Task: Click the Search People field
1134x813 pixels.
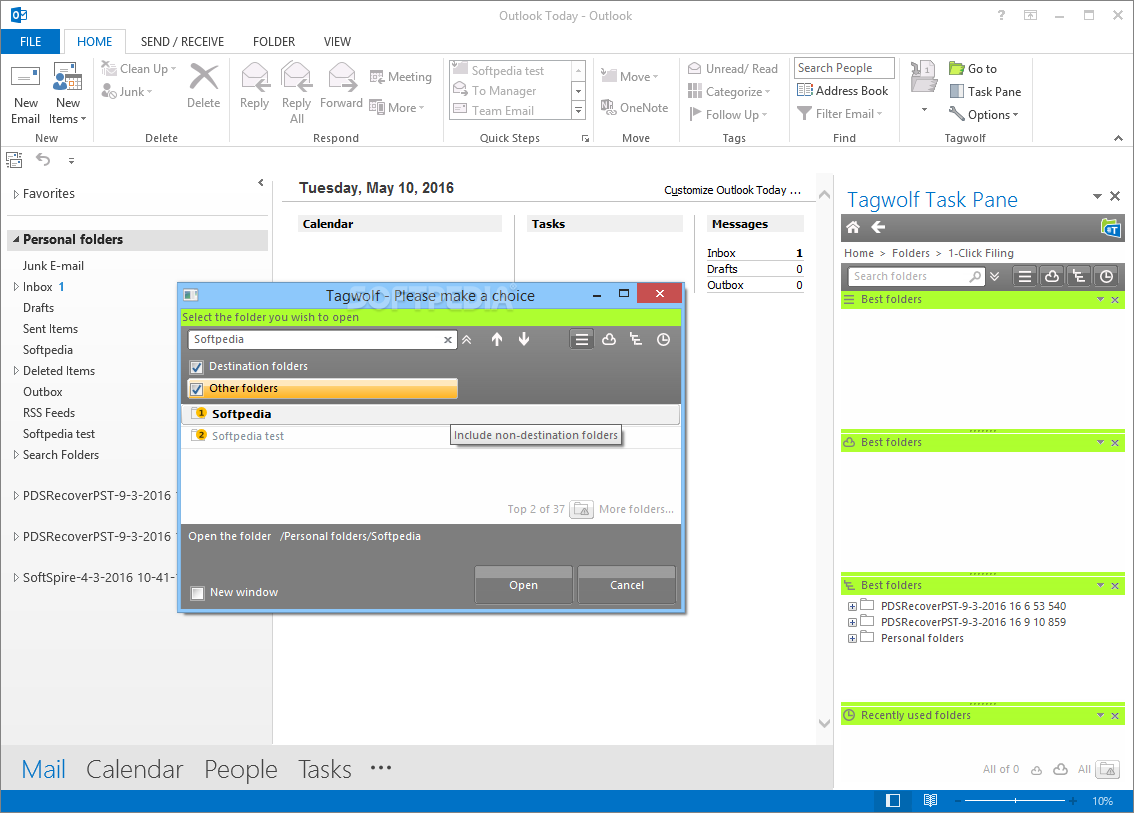Action: tap(844, 68)
